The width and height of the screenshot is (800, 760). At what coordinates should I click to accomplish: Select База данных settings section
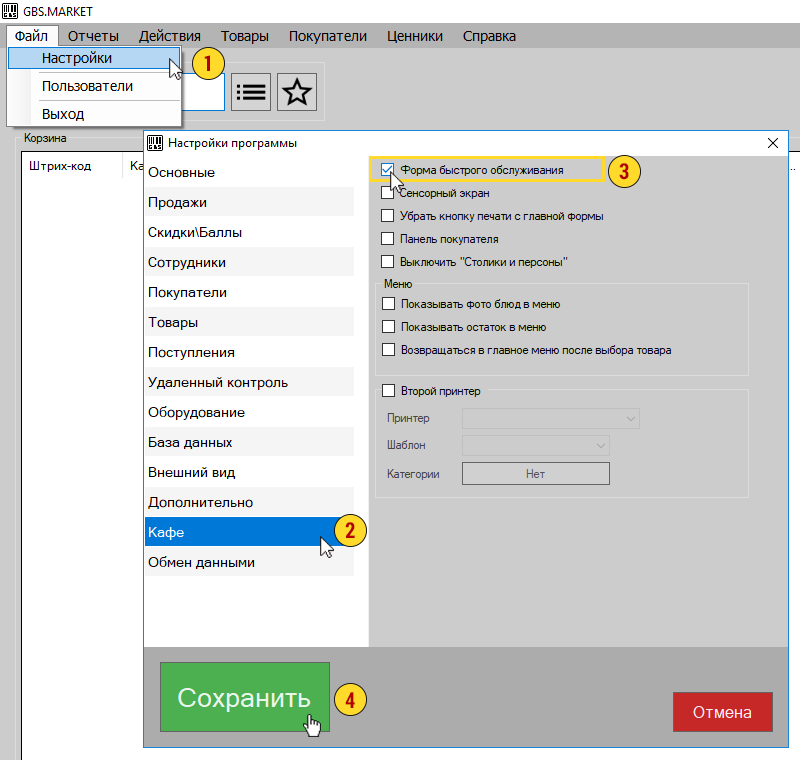point(249,443)
